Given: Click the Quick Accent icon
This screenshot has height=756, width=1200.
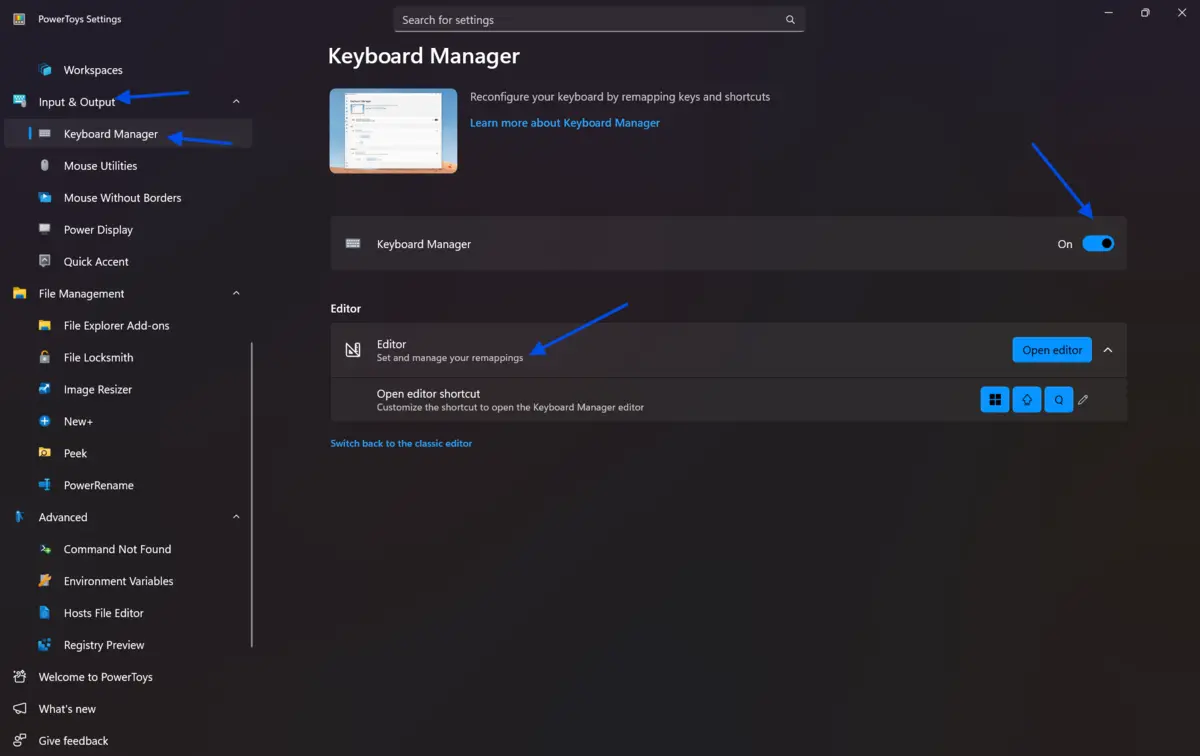Looking at the screenshot, I should click(45, 262).
